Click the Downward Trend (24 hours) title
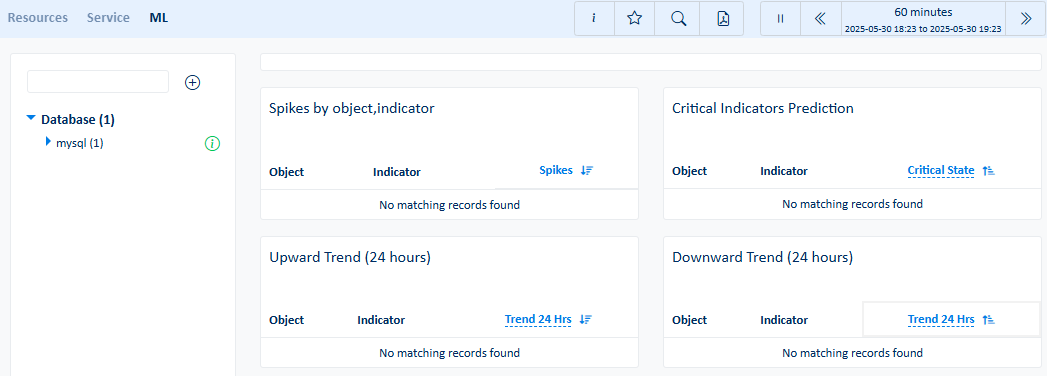The height and width of the screenshot is (376, 1047). [763, 257]
